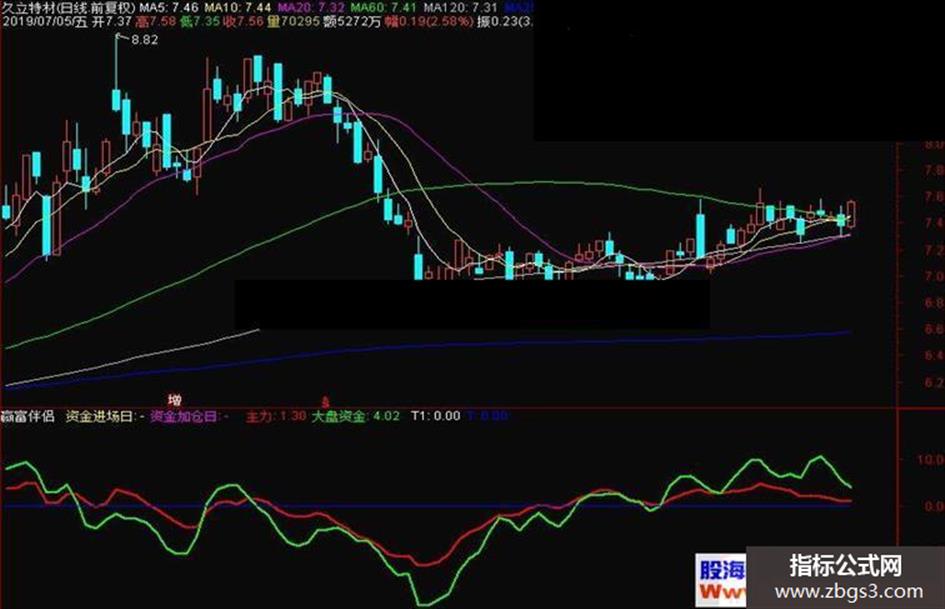Click the turnover value 额5272万
This screenshot has height=609, width=945.
pyautogui.click(x=352, y=22)
